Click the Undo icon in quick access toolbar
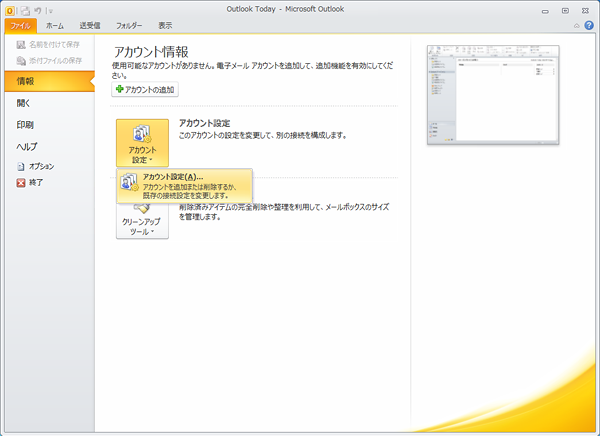The image size is (600, 436). [x=37, y=9]
